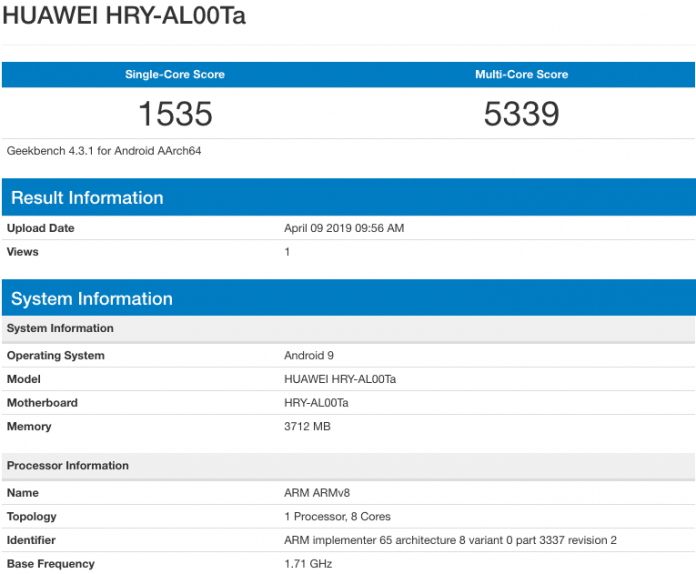Select the Motherboard value HRY-AL00Ta

coord(316,403)
